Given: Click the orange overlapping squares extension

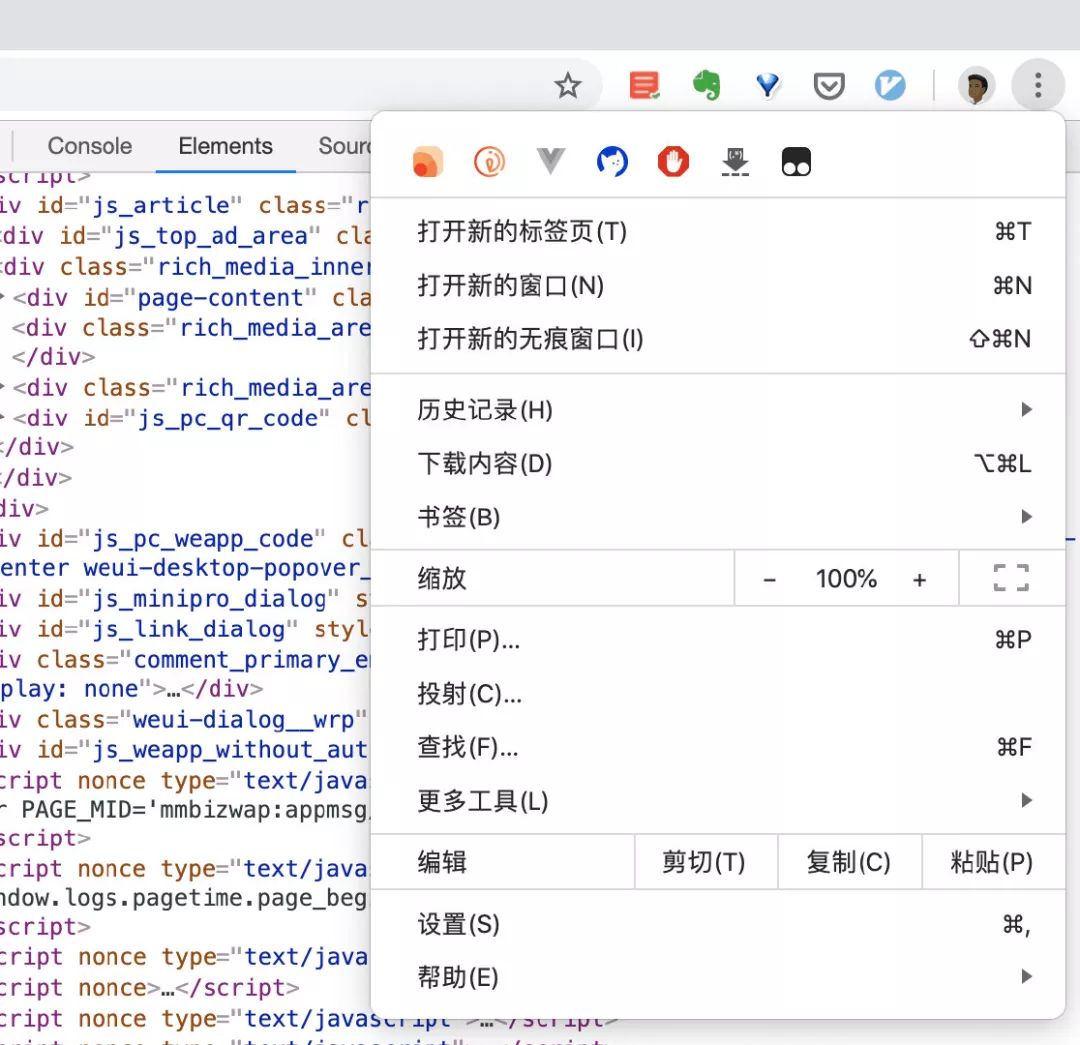Looking at the screenshot, I should click(428, 162).
